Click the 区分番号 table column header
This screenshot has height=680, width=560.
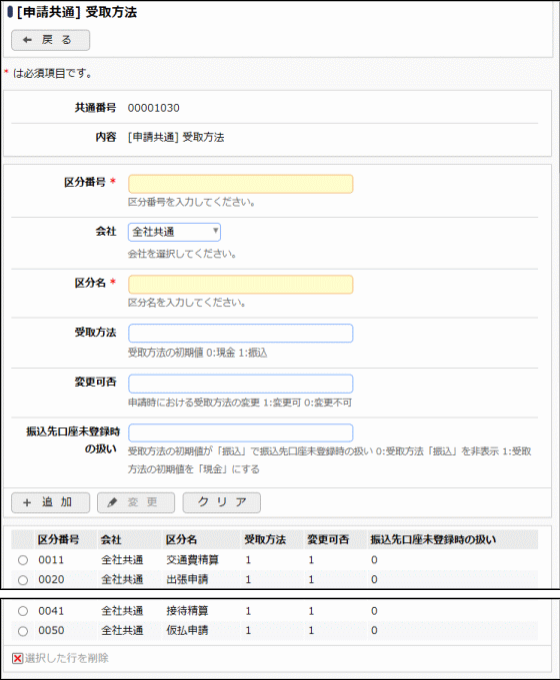click(x=58, y=540)
